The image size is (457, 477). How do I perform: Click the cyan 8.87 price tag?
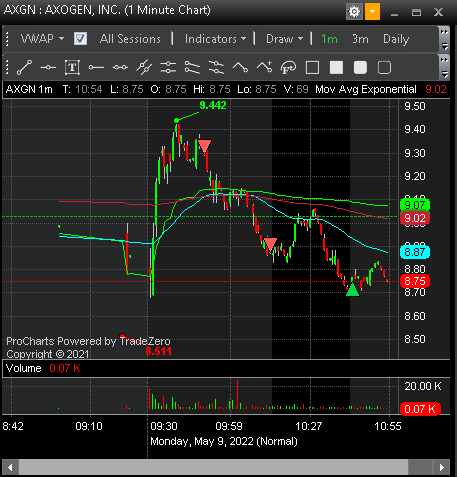415,252
